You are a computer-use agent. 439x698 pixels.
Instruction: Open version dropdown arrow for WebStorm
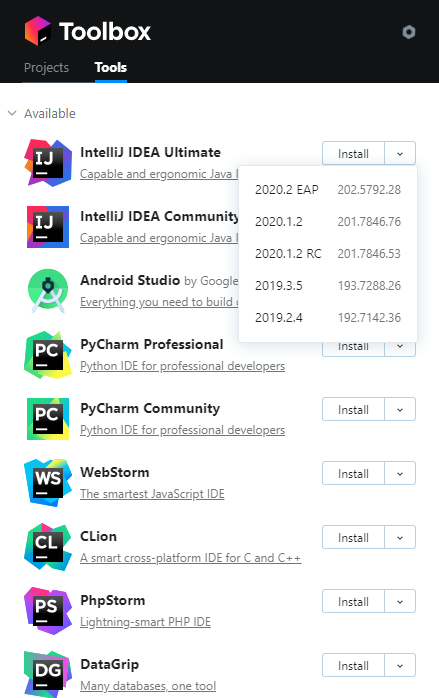[x=400, y=474]
